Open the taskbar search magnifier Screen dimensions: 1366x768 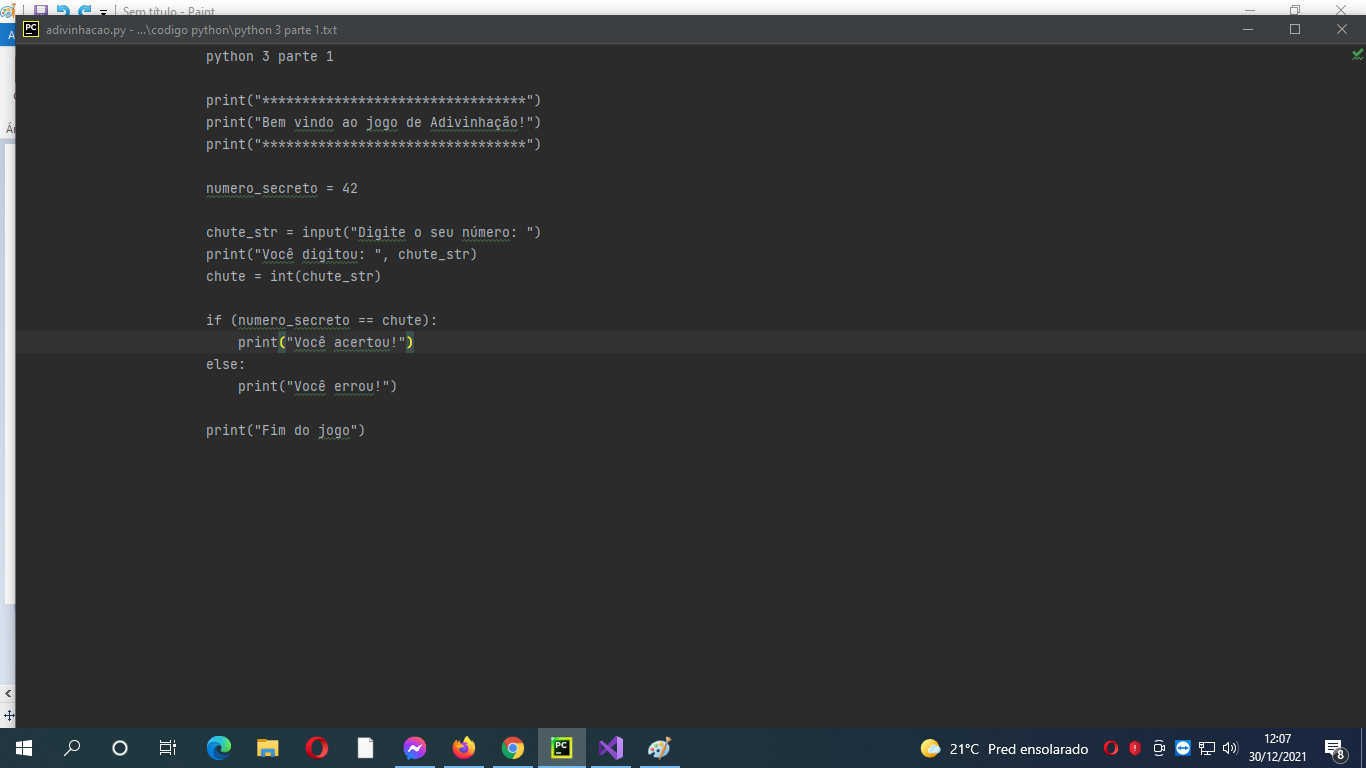(72, 748)
